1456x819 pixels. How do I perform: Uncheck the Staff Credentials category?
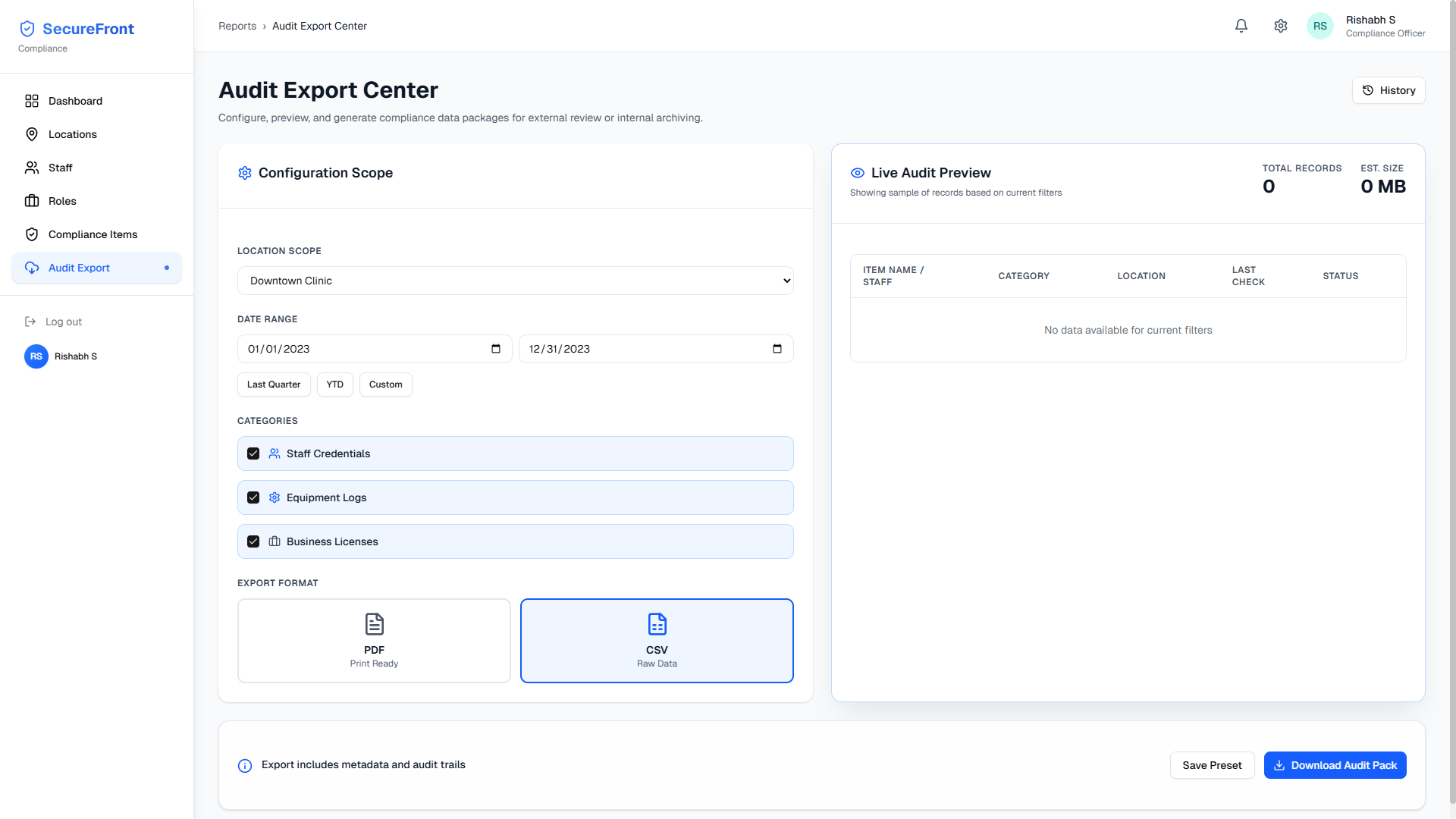pyautogui.click(x=253, y=453)
